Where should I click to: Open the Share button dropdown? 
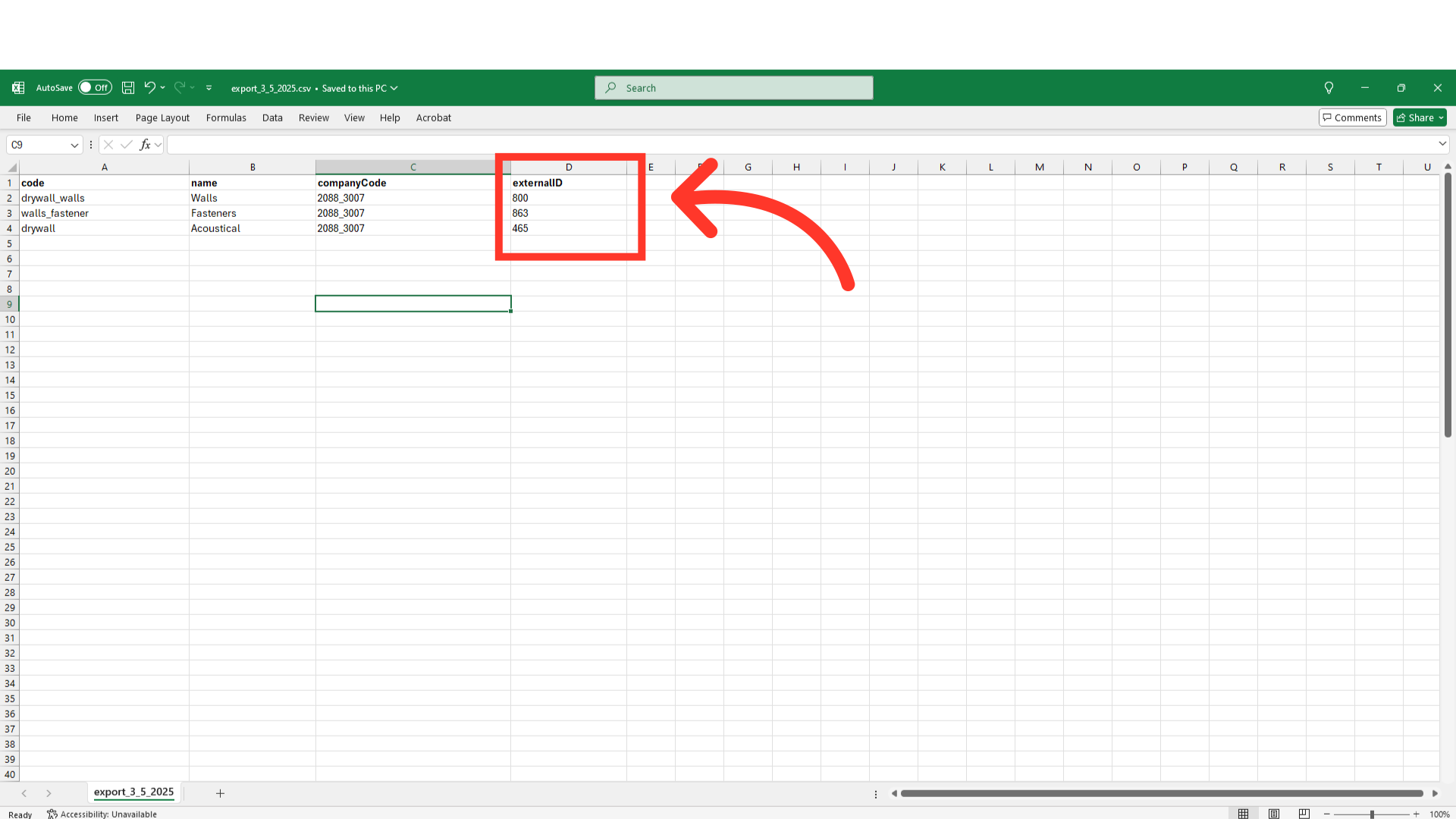point(1441,118)
